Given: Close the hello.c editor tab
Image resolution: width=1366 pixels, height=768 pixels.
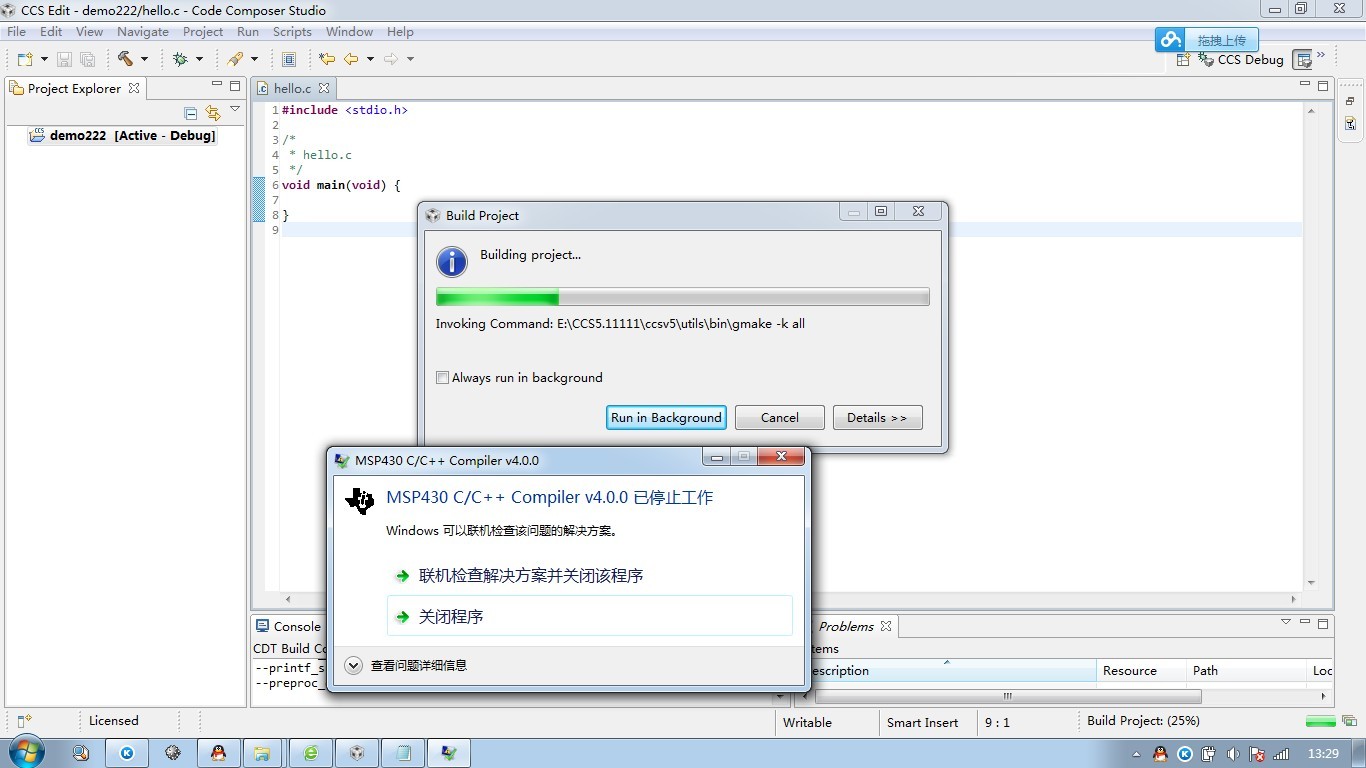Looking at the screenshot, I should click(x=323, y=88).
